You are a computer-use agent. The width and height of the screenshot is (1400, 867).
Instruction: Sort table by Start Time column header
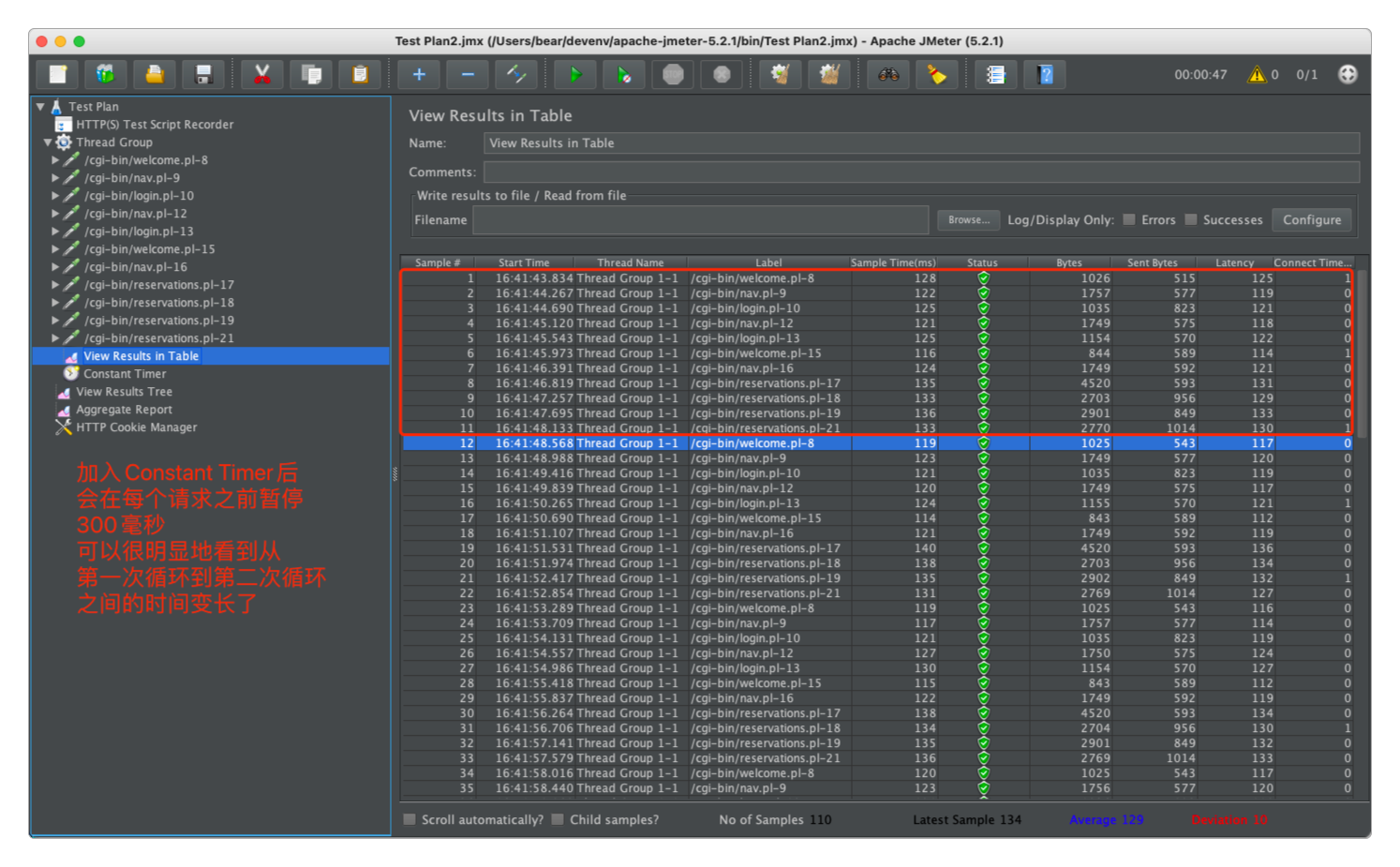[524, 262]
